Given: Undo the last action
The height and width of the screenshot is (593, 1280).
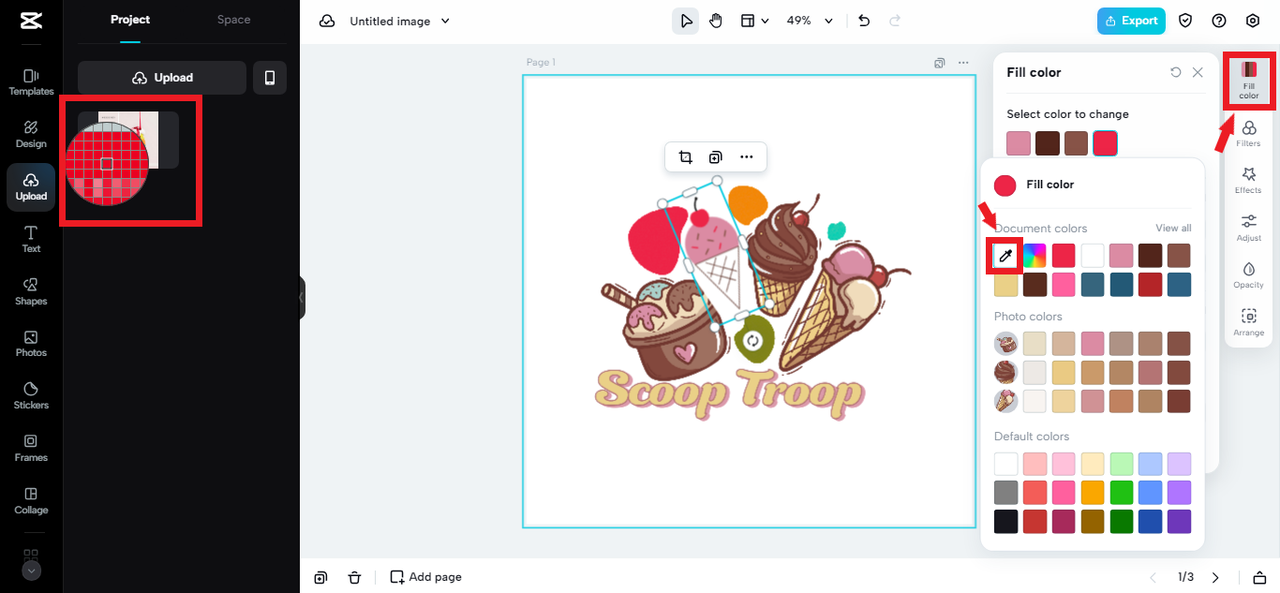Looking at the screenshot, I should tap(864, 20).
